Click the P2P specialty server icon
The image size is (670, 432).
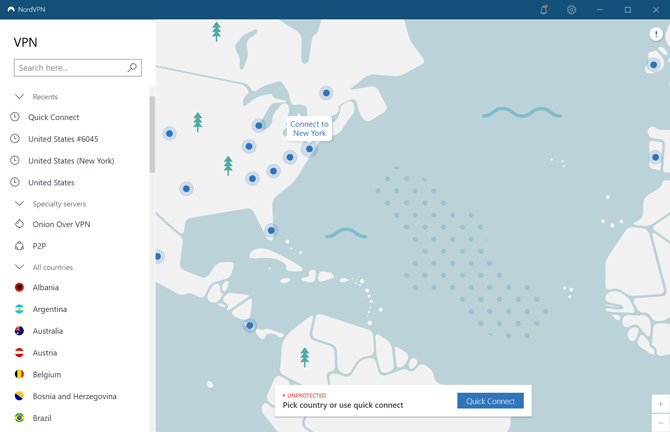19,246
